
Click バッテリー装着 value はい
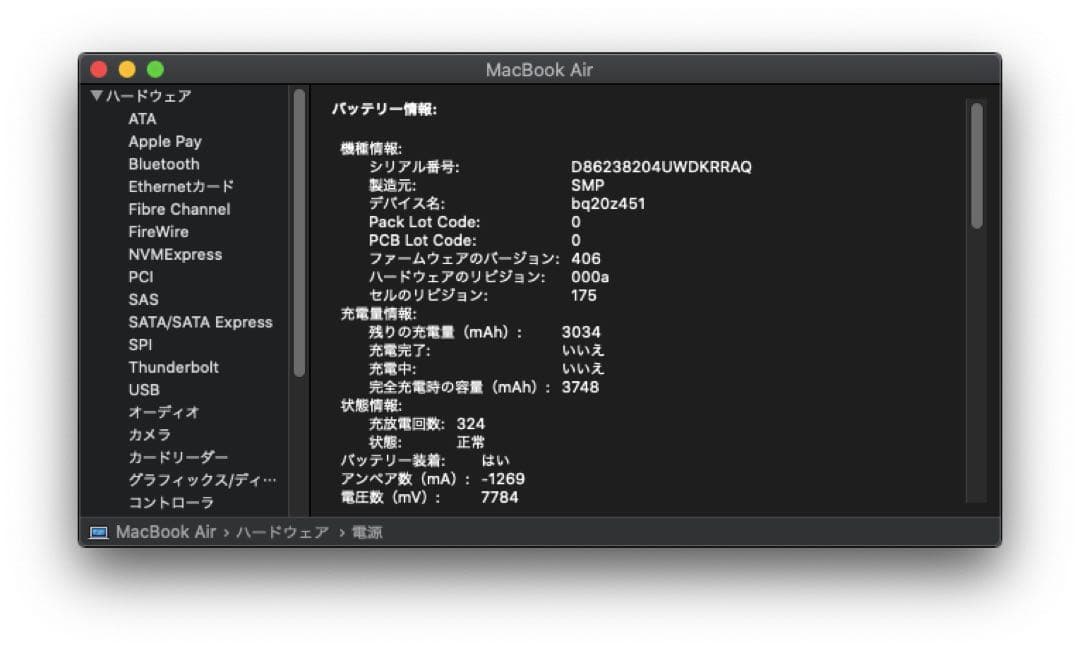point(495,461)
